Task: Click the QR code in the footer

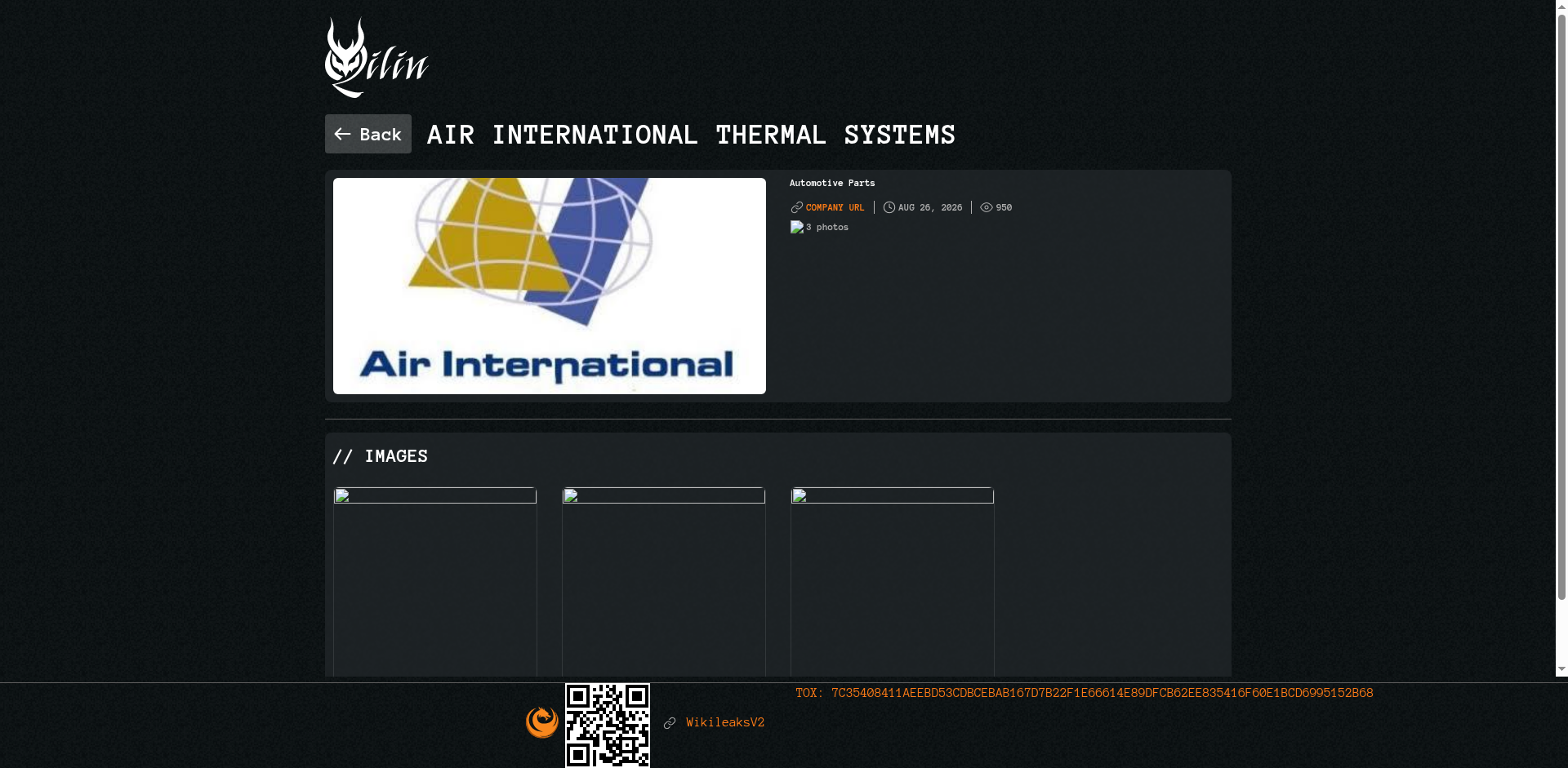Action: click(608, 726)
